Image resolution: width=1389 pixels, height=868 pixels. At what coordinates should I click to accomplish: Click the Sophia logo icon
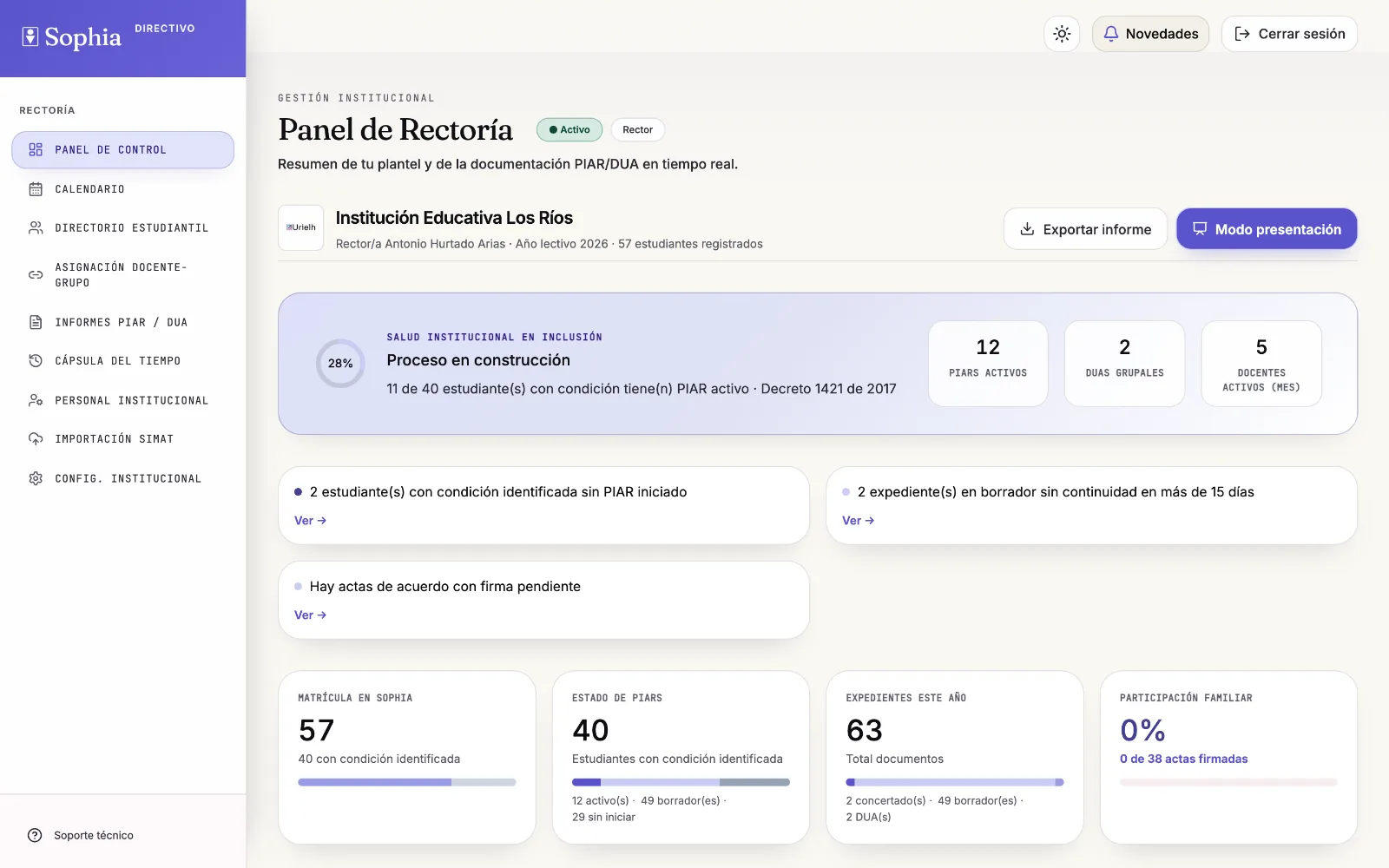click(30, 36)
